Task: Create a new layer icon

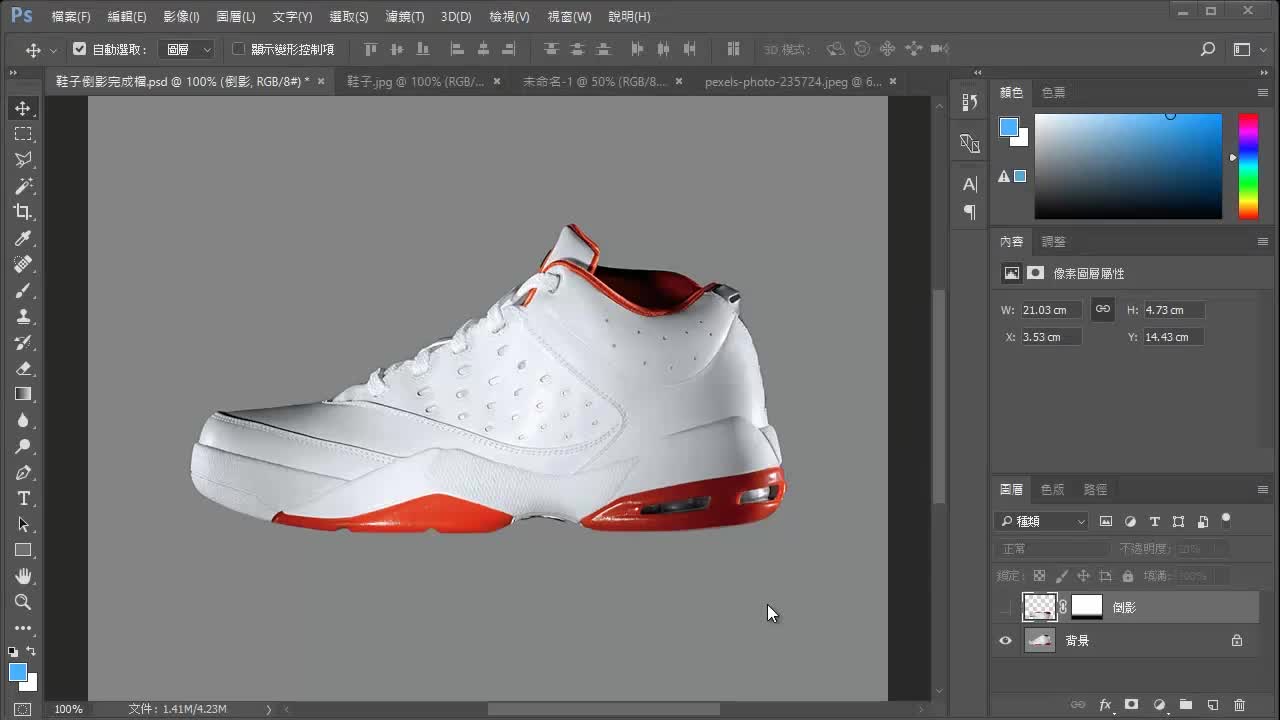Action: (1213, 705)
